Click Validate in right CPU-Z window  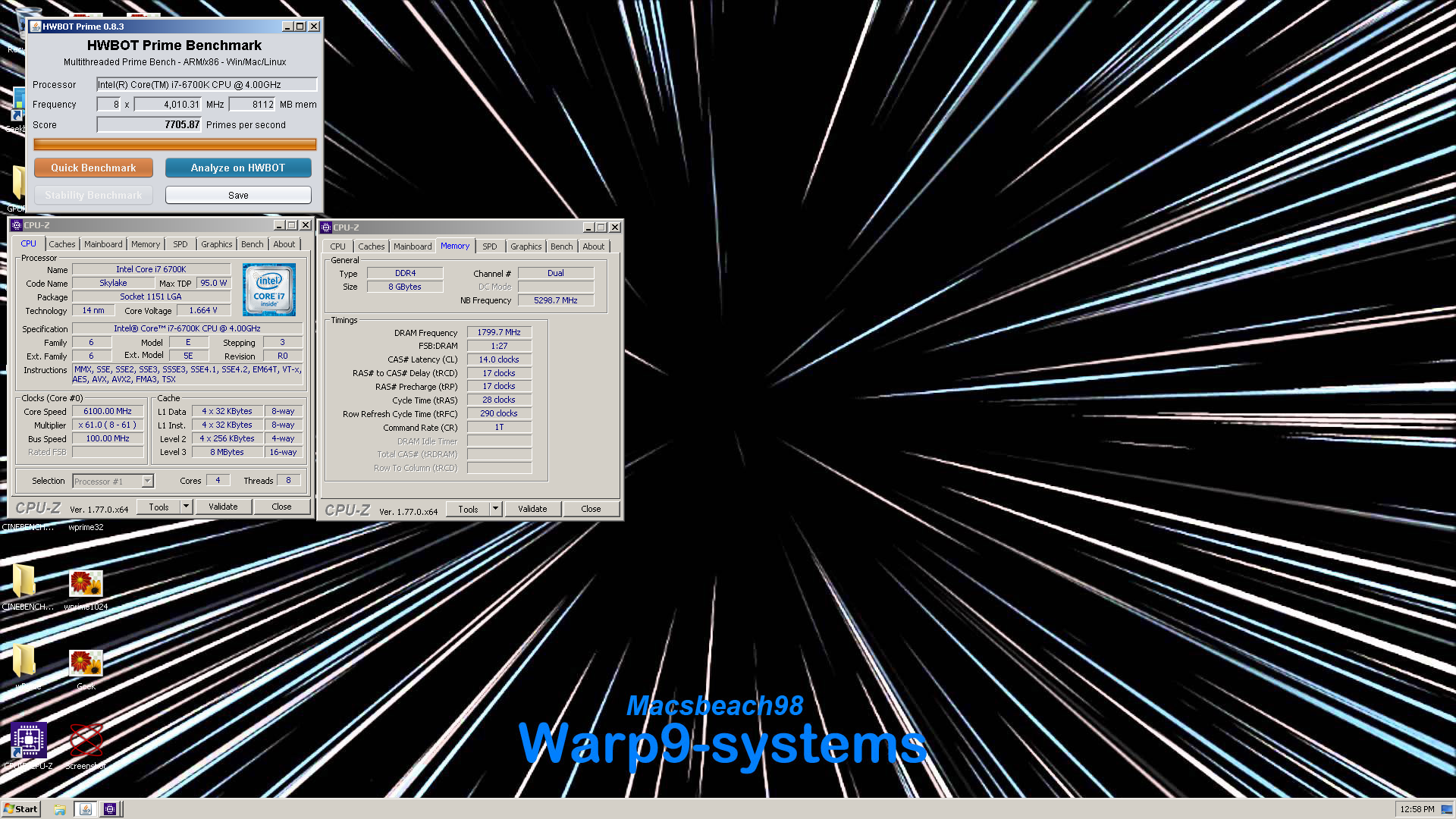(x=532, y=509)
